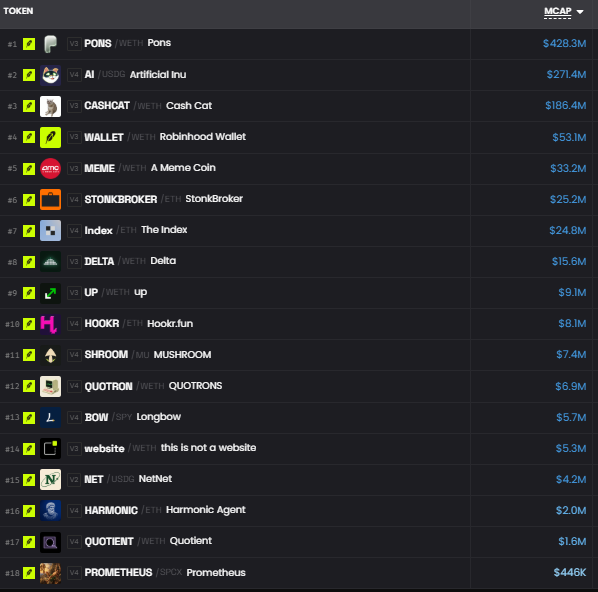Click the $53.1M market cap value
The image size is (598, 592).
coord(569,137)
